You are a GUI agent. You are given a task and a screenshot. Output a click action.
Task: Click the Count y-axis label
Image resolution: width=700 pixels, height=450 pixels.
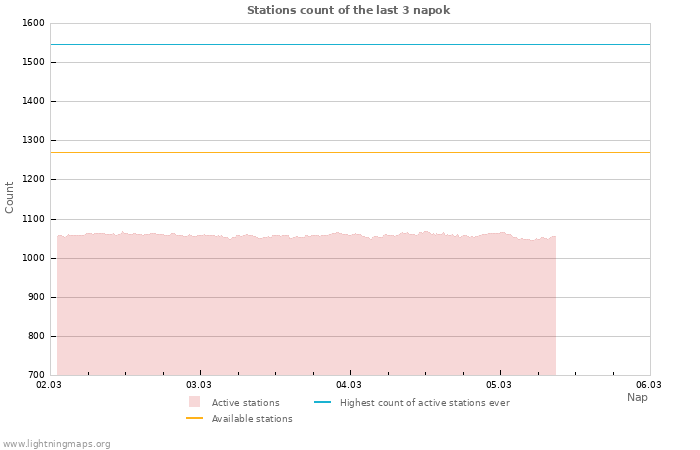click(10, 197)
